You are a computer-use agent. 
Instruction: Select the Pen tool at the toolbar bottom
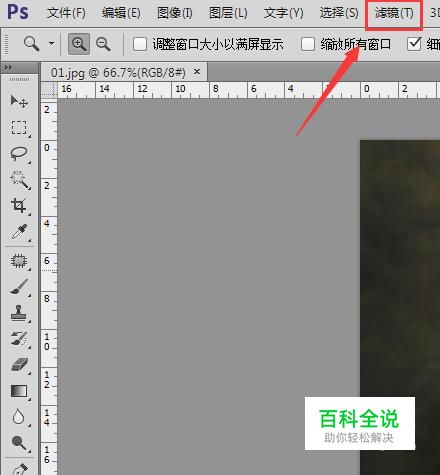(x=19, y=469)
